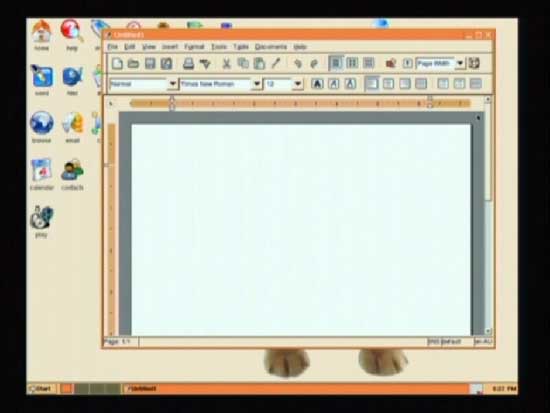Open the home desktop icon

pos(41,35)
